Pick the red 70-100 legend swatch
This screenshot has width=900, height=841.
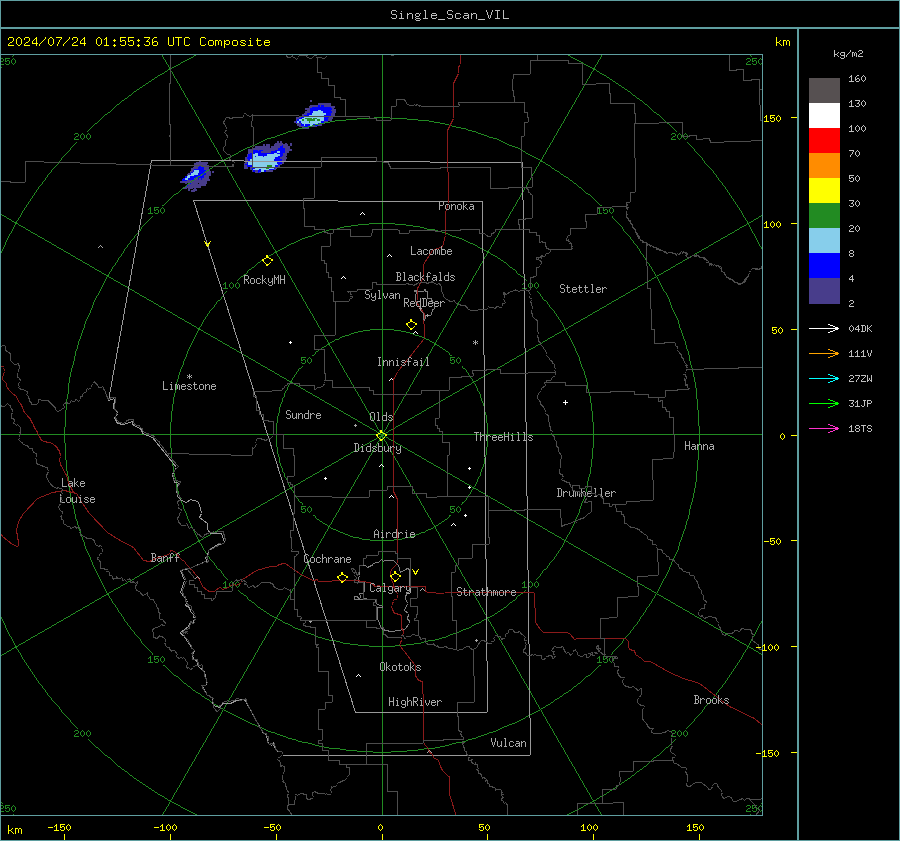(x=824, y=141)
